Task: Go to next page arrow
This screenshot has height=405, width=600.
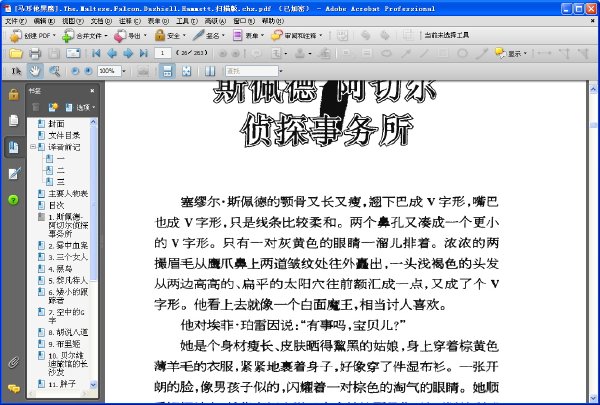Action: [128, 53]
